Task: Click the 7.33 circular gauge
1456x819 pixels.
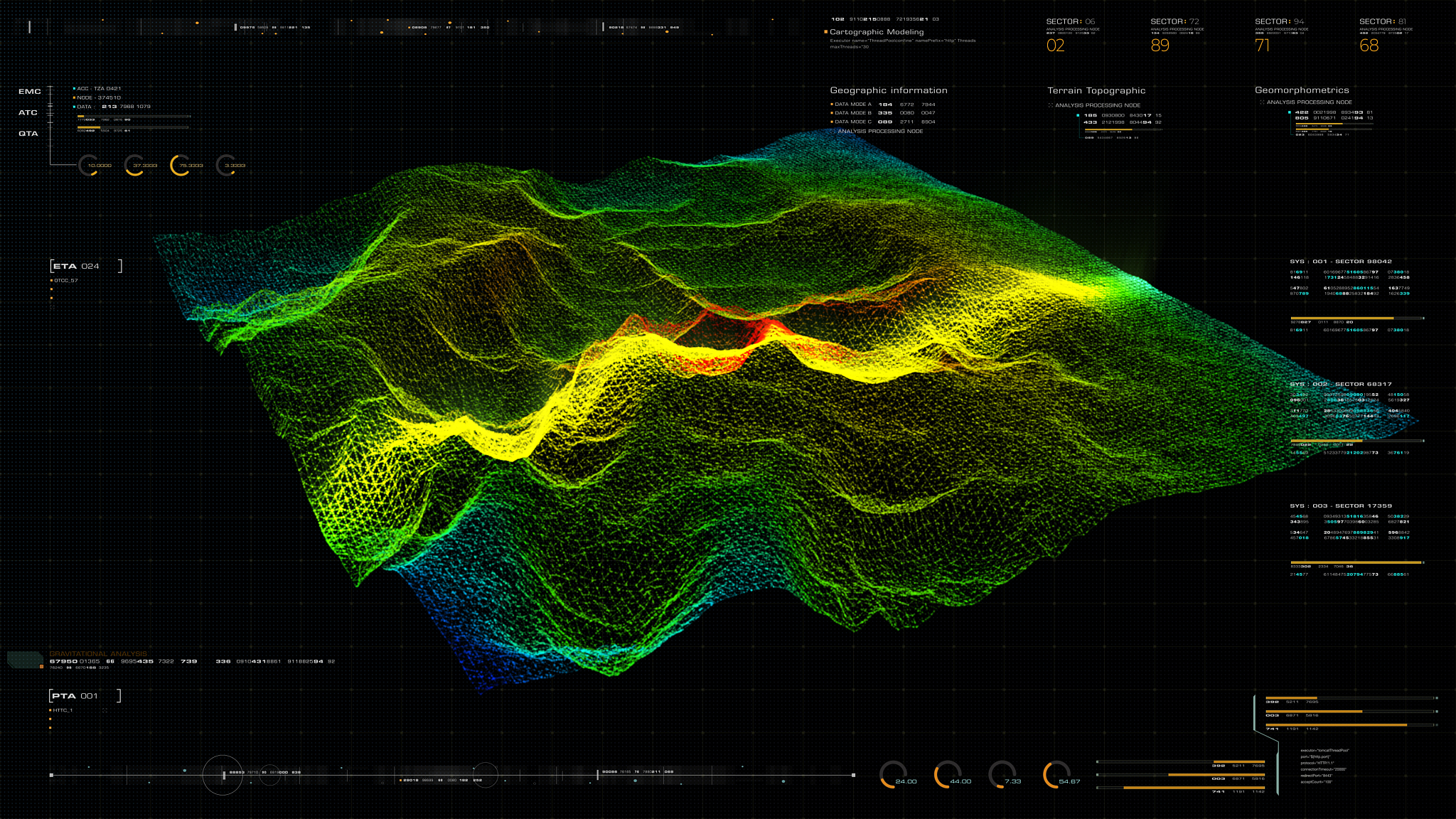Action: [x=1002, y=775]
